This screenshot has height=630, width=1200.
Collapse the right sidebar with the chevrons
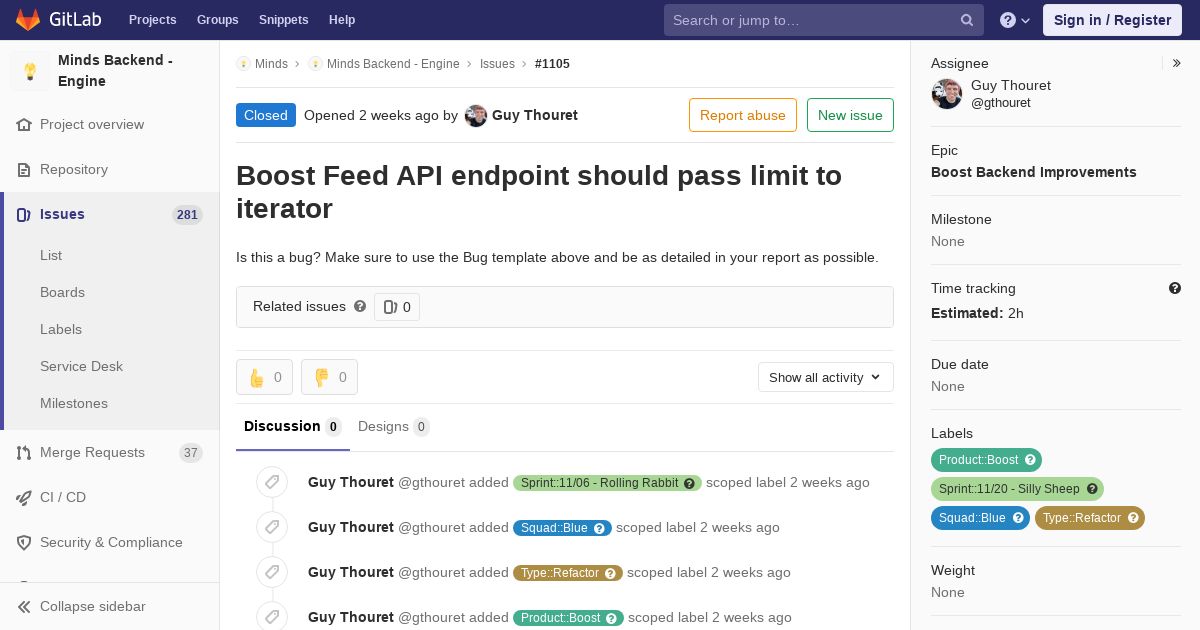[1176, 63]
